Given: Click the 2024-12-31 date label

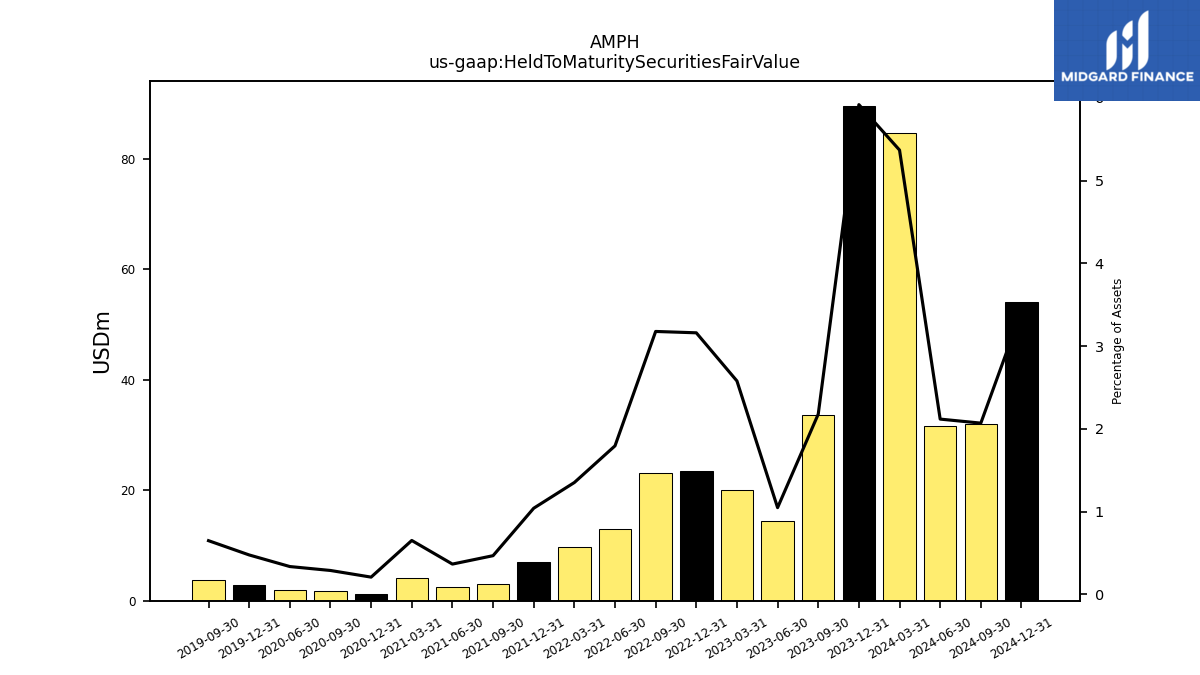Looking at the screenshot, I should pos(1021,638).
